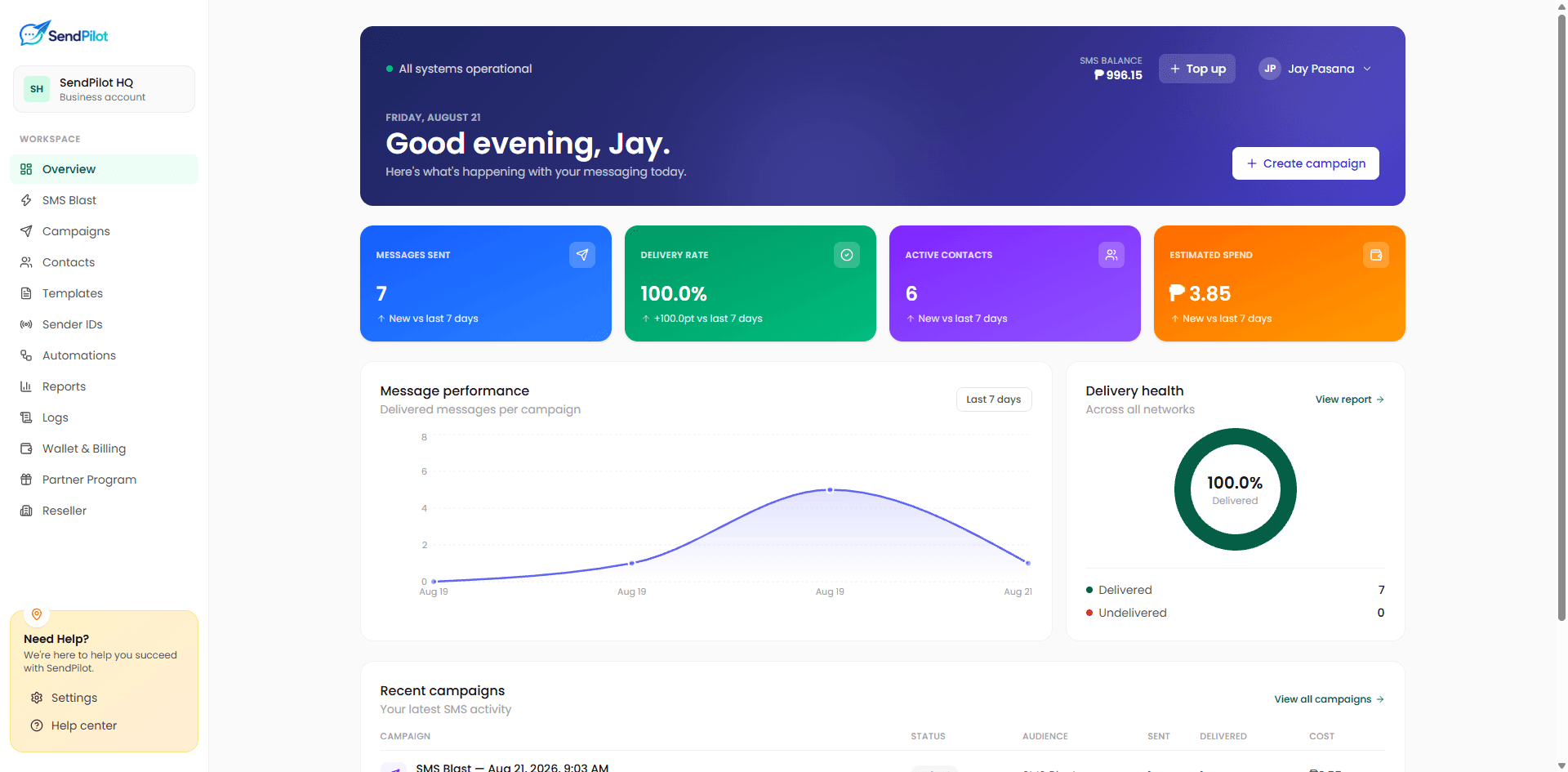Open the Campaigns menu item

(x=104, y=231)
